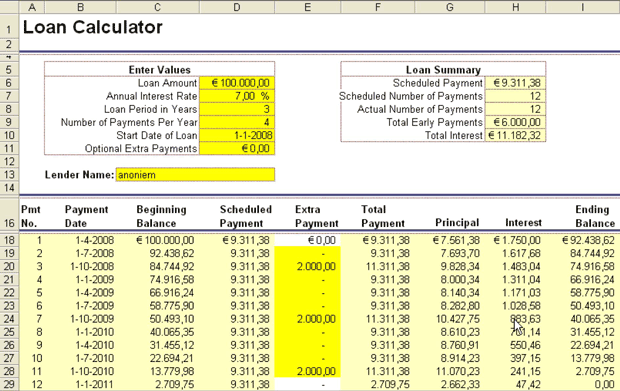Click the Payment Date column heading
This screenshot has height=391, width=620.
[86, 216]
